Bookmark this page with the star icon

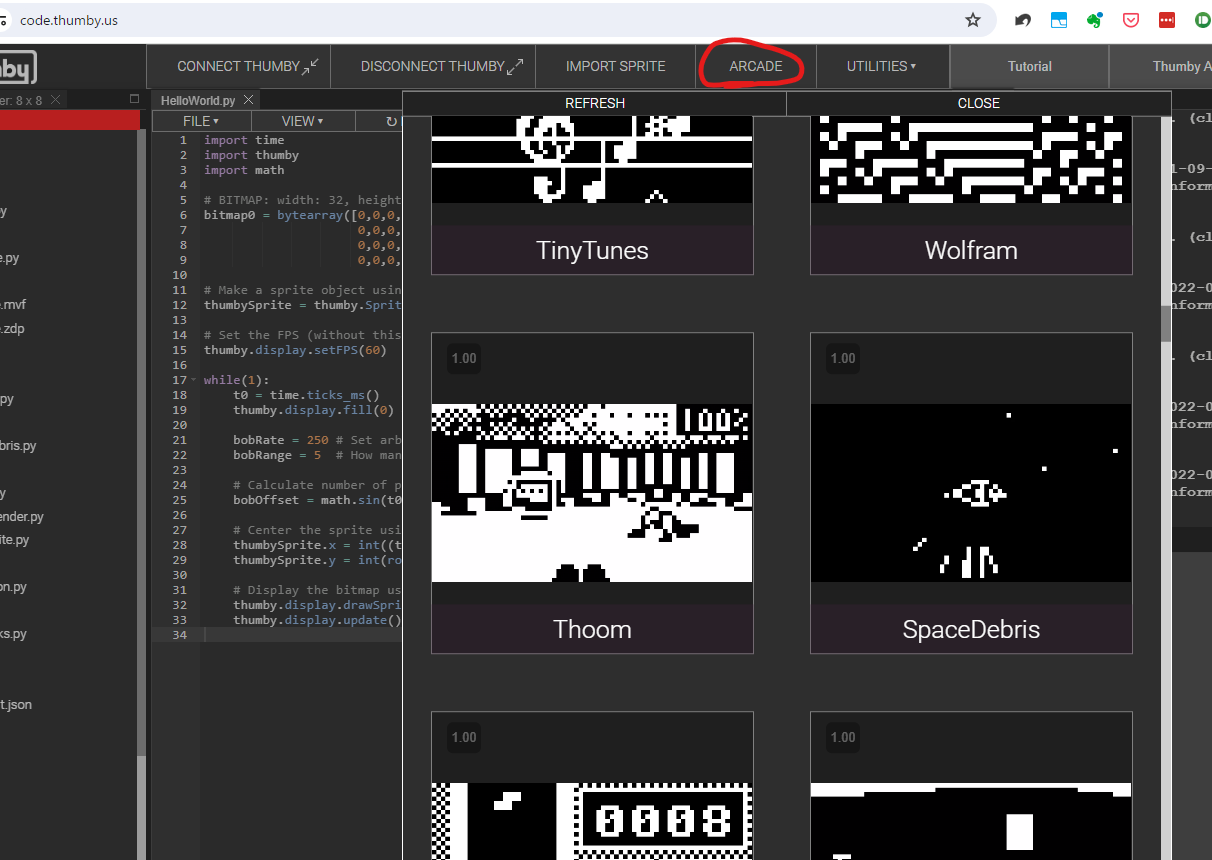(973, 20)
